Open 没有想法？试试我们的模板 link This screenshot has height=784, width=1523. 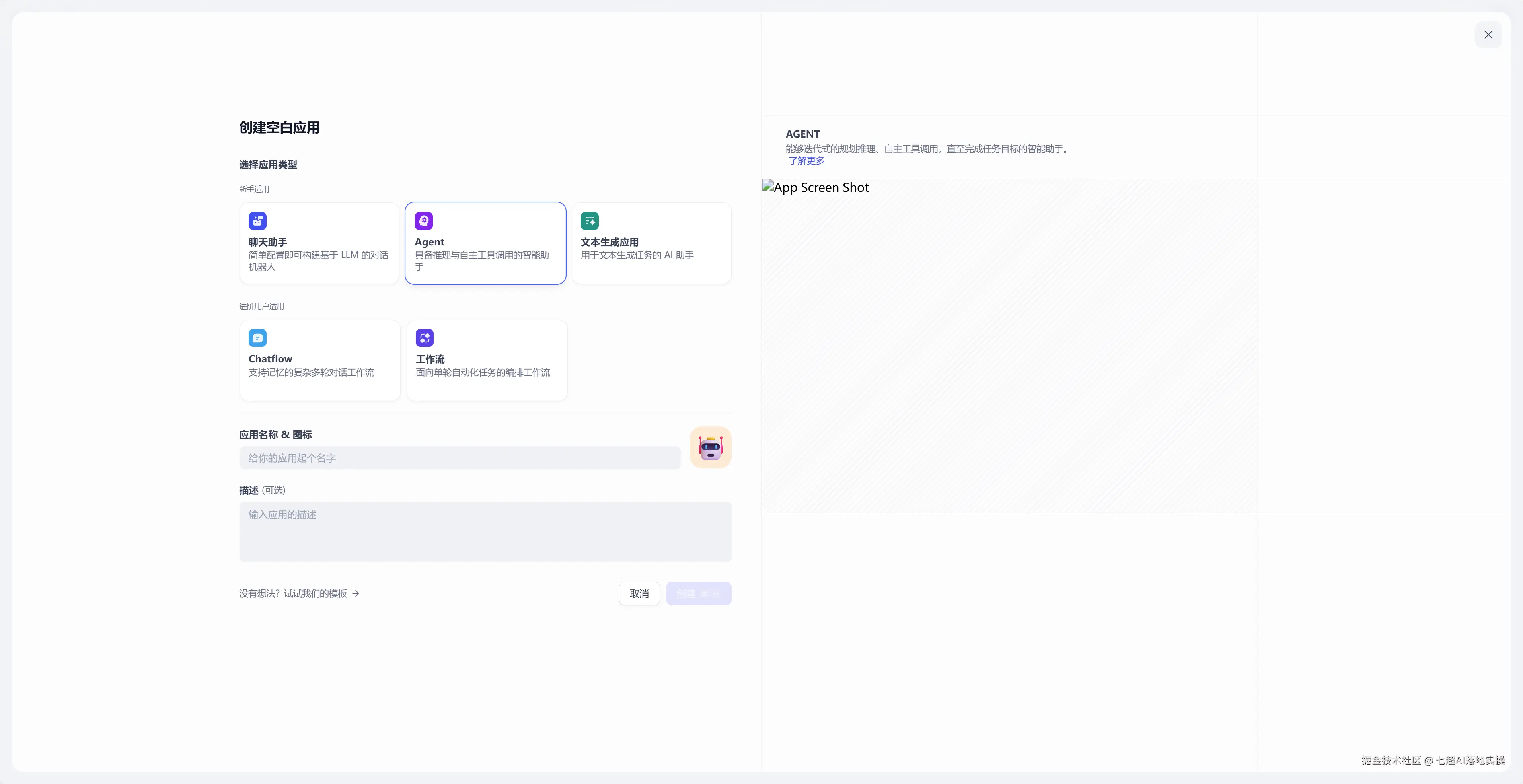(x=293, y=593)
